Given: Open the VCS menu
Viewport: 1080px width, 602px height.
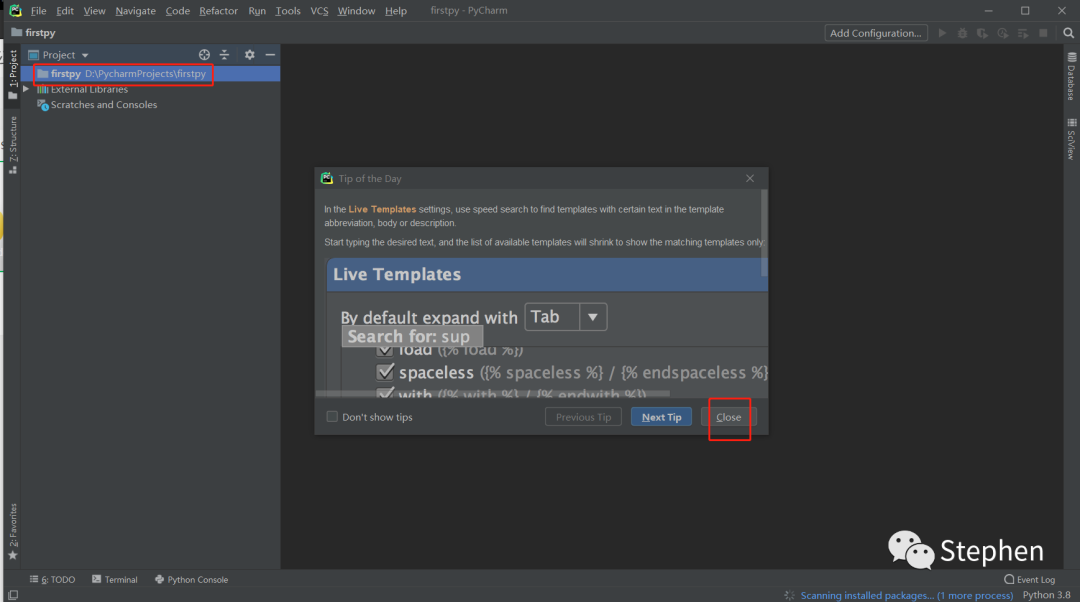Looking at the screenshot, I should pos(319,10).
